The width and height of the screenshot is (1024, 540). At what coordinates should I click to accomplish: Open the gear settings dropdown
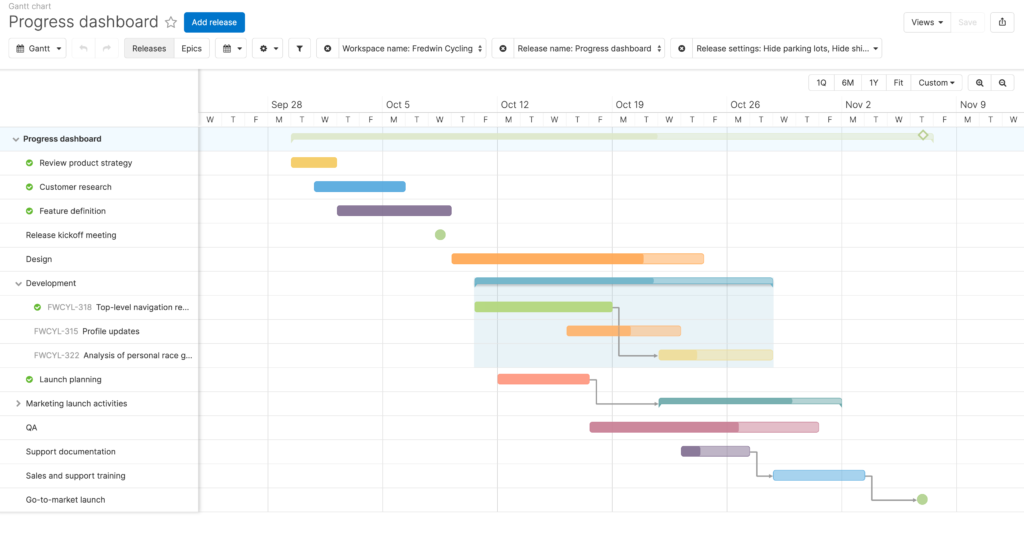click(x=268, y=48)
